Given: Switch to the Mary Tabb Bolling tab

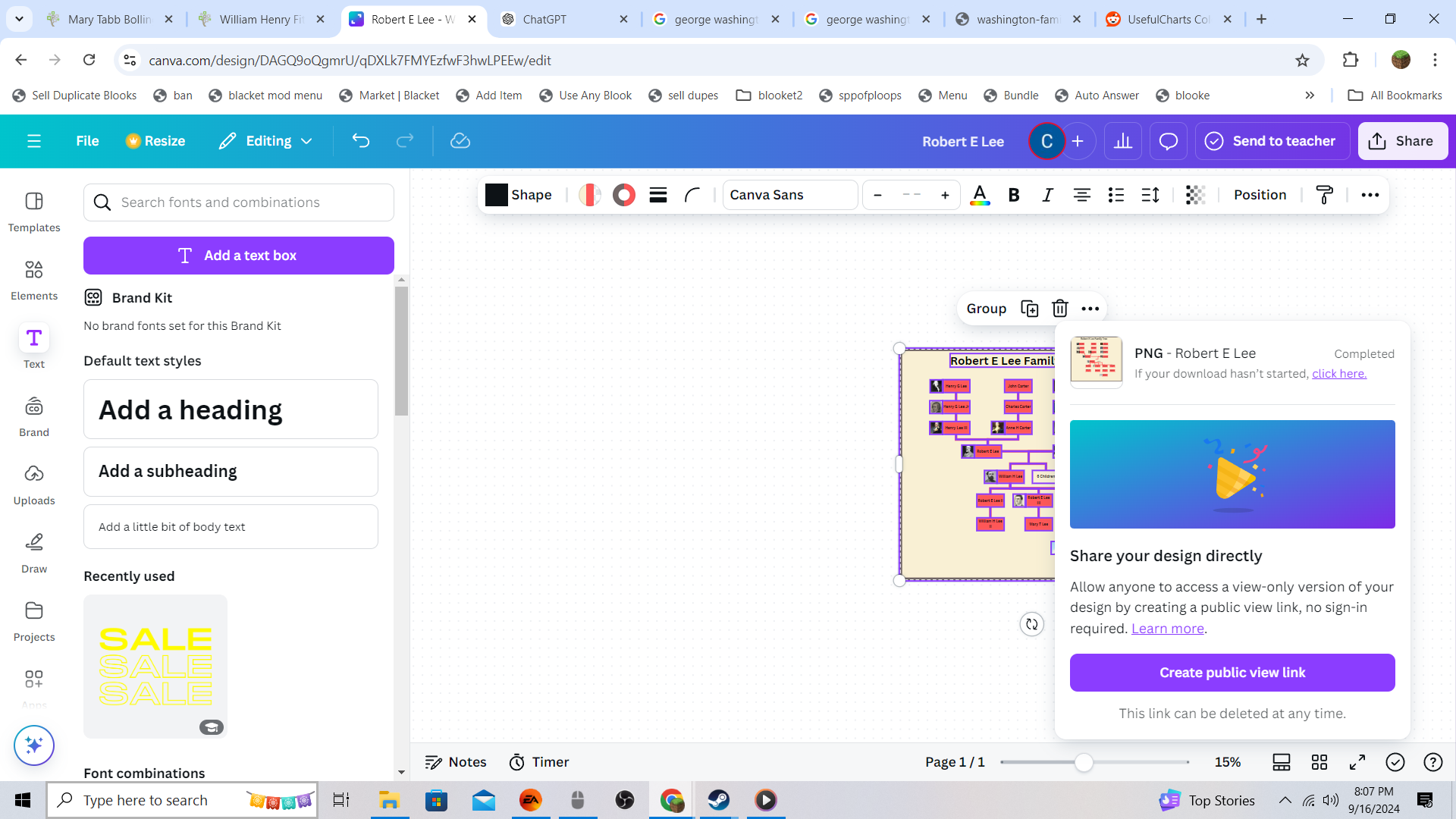Looking at the screenshot, I should [110, 19].
